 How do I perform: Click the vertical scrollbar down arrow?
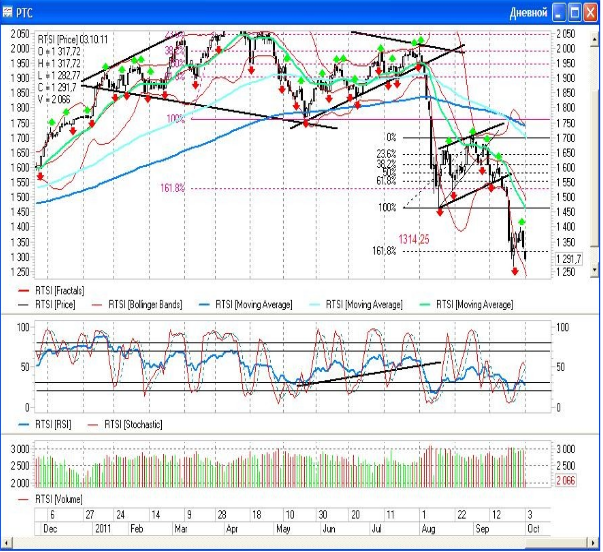click(x=595, y=270)
